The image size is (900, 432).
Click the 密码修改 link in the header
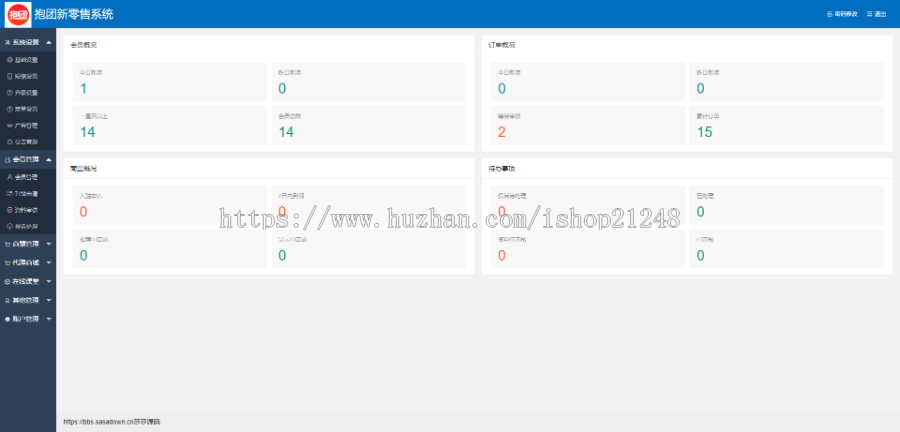tap(845, 14)
